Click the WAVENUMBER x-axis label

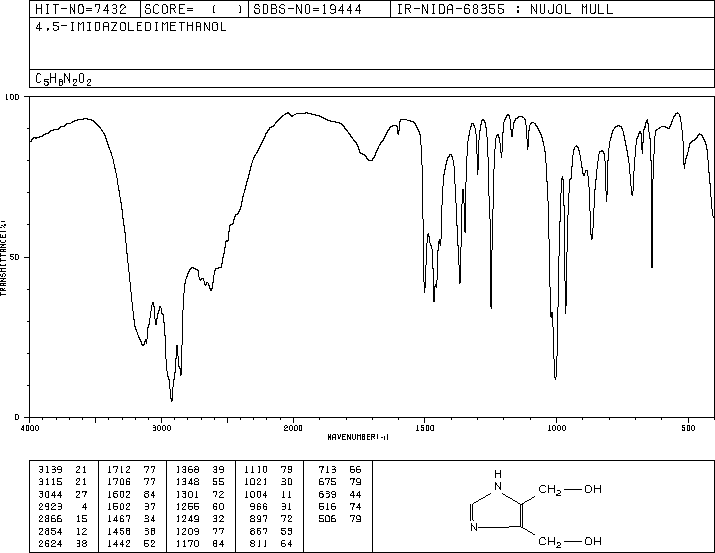[358, 437]
